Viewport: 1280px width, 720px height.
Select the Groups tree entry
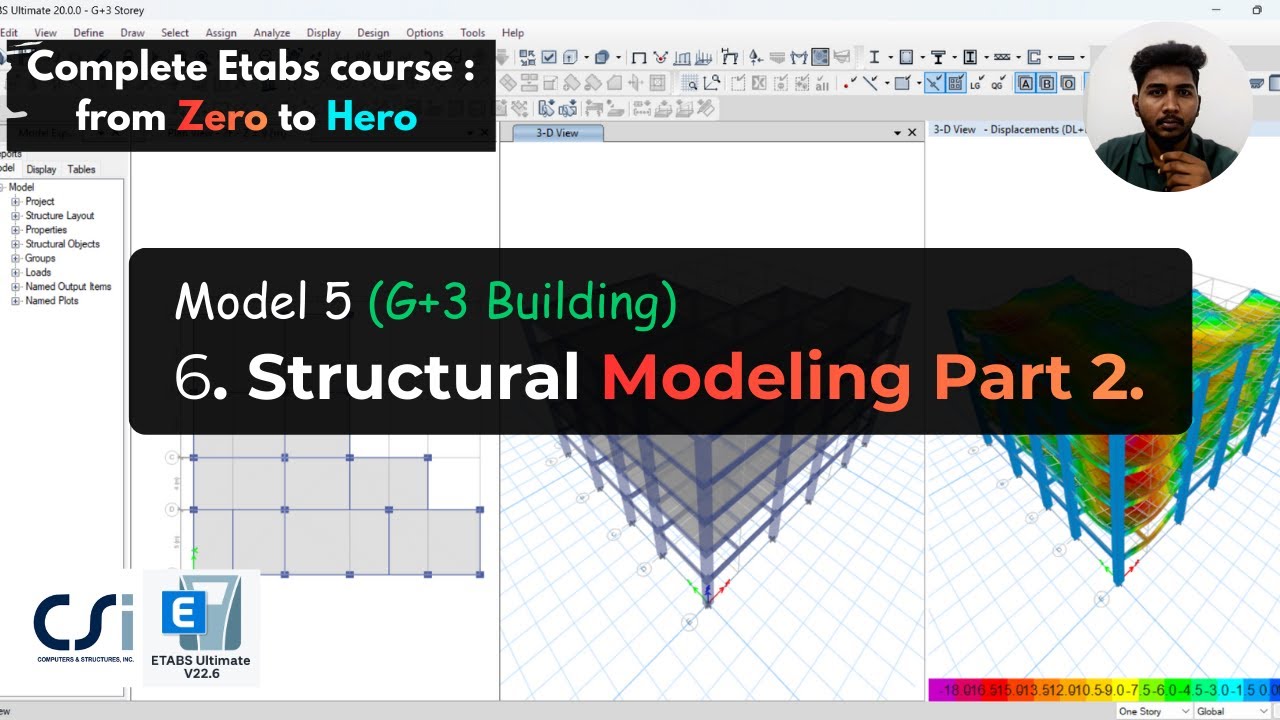[40, 258]
